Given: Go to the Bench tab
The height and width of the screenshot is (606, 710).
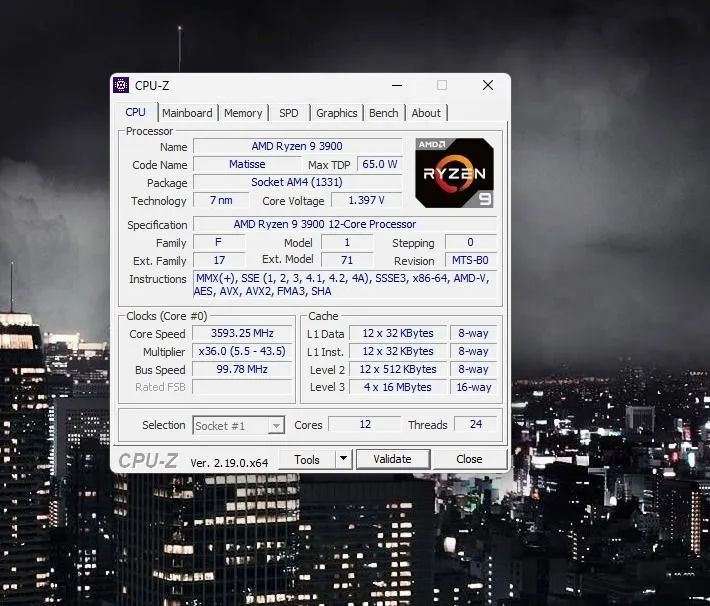Looking at the screenshot, I should pyautogui.click(x=384, y=113).
